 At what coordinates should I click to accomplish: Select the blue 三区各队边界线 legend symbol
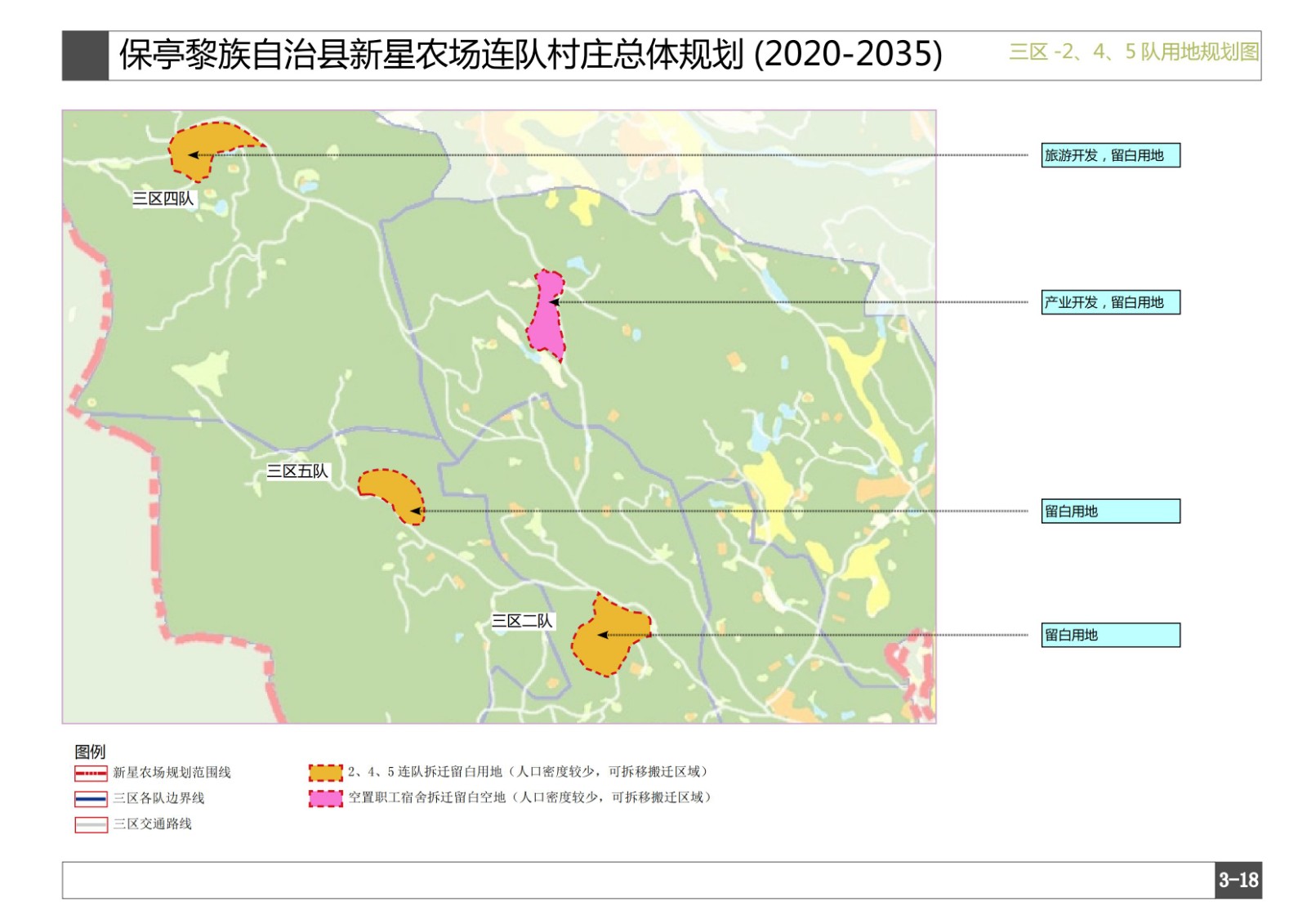click(x=91, y=798)
